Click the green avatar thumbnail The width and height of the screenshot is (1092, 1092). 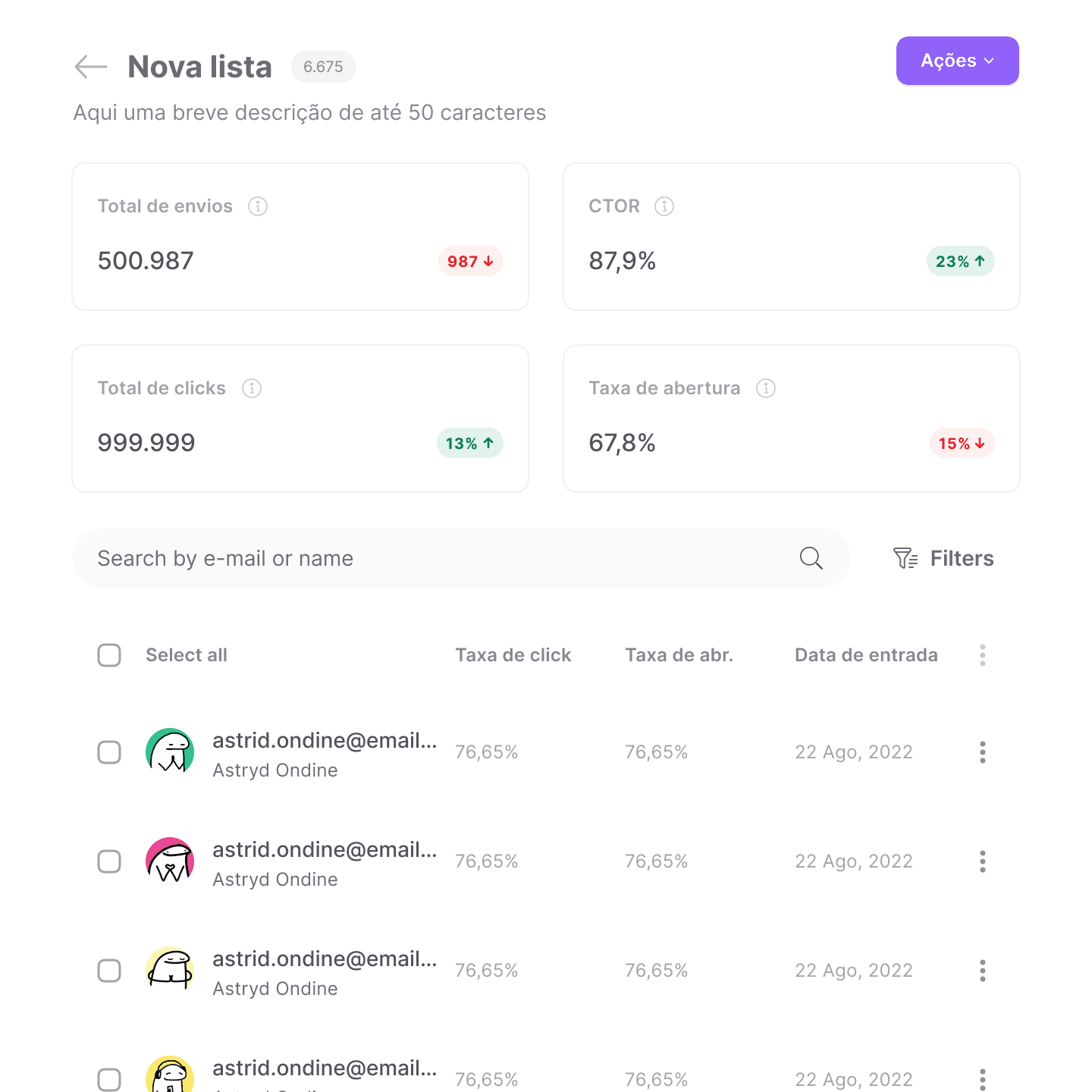tap(170, 752)
